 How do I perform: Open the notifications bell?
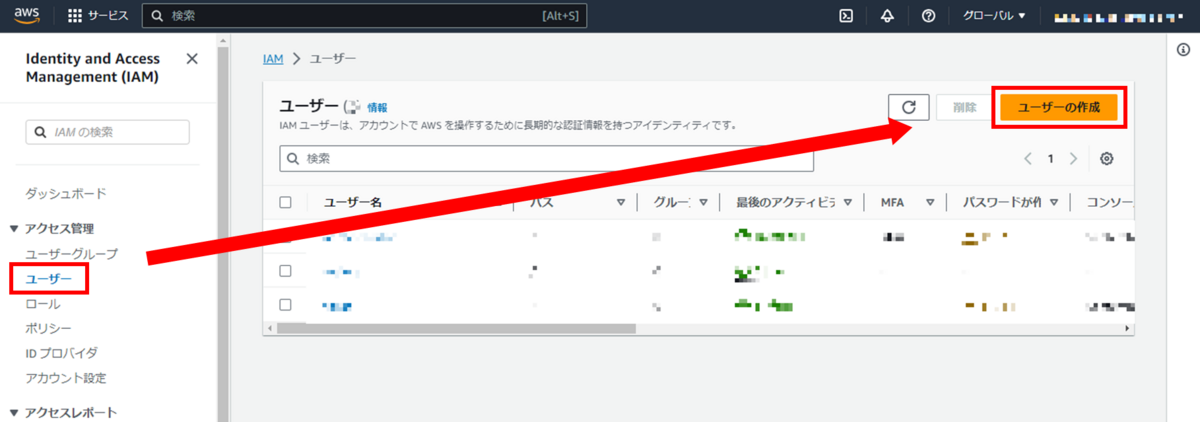point(887,16)
